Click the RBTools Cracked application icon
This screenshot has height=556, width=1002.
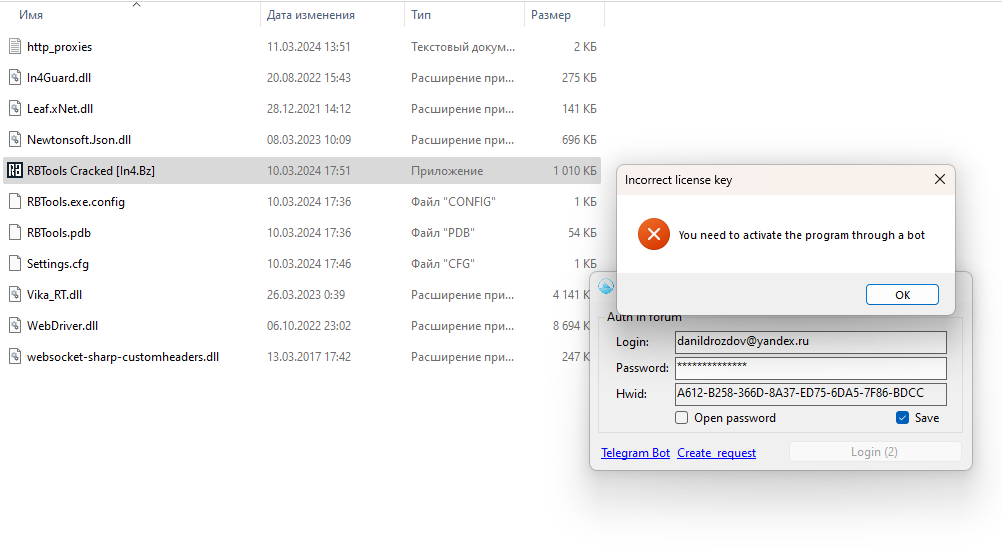coord(15,171)
